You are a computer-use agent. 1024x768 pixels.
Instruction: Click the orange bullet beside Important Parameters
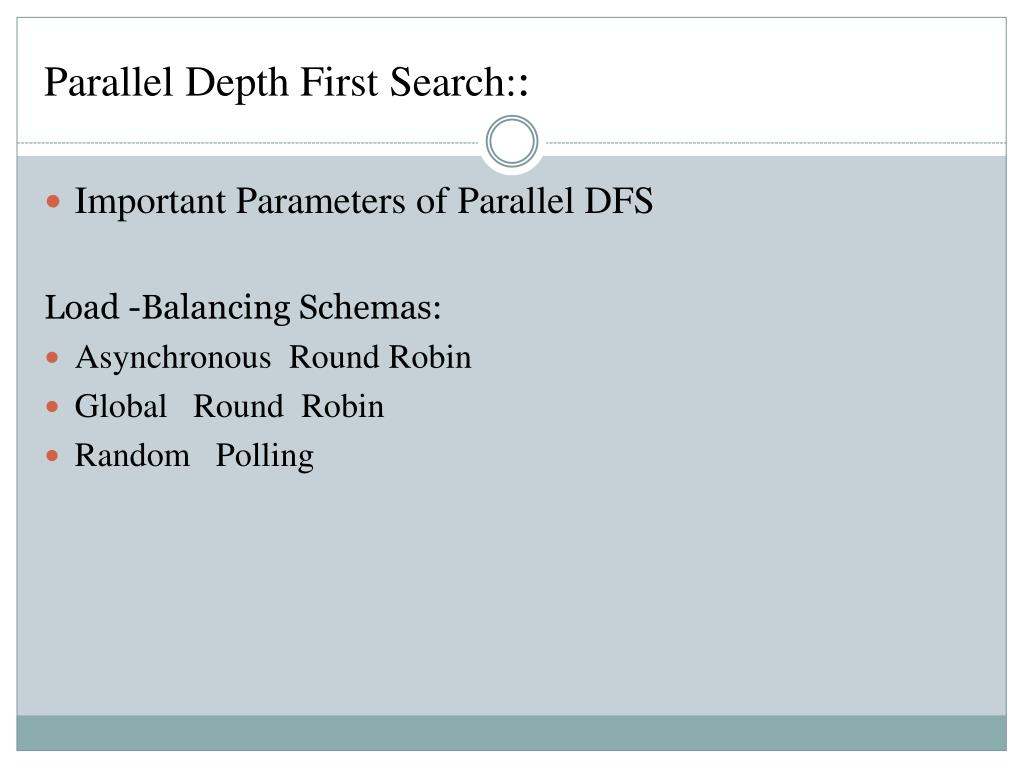(53, 201)
